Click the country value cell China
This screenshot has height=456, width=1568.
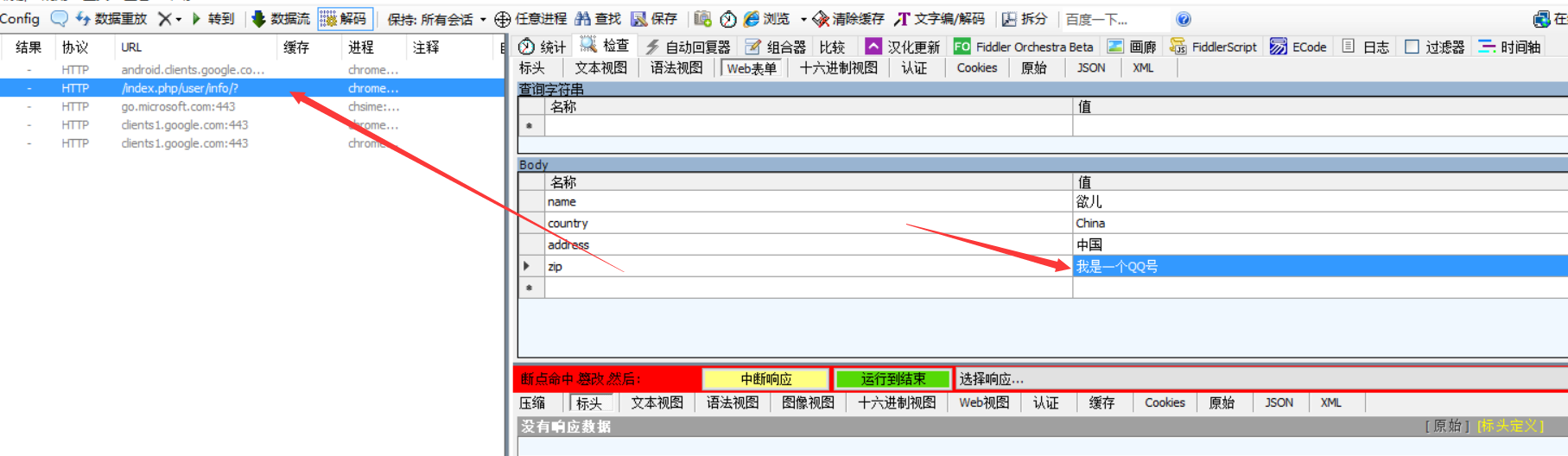click(x=1320, y=224)
